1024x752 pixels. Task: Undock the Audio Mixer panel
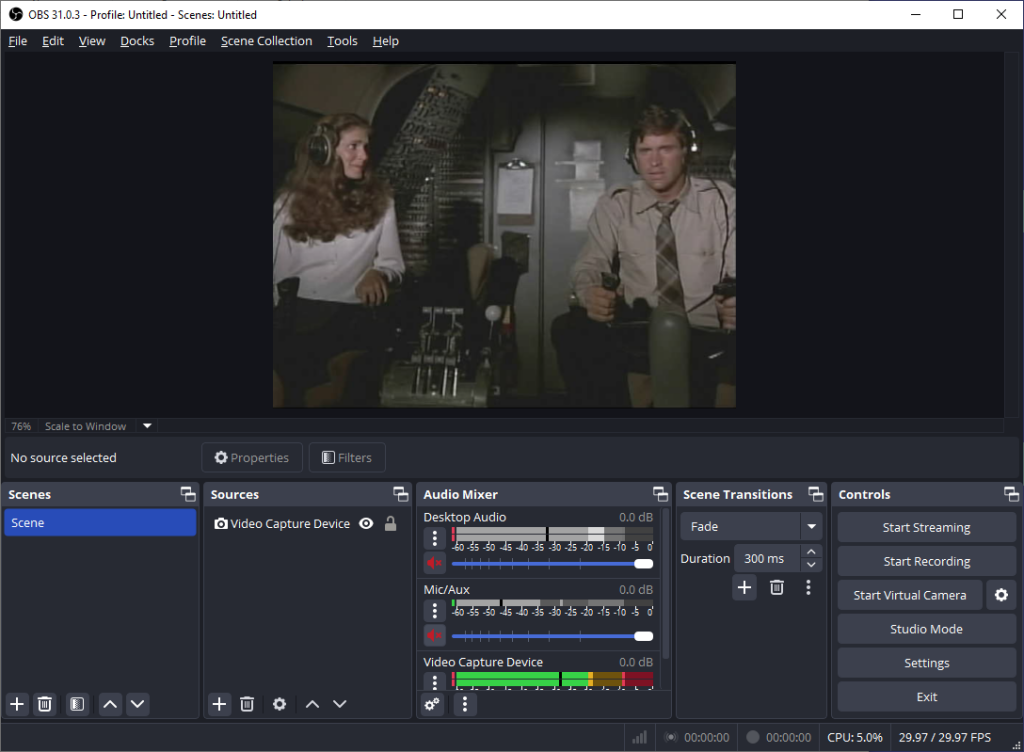[660, 494]
